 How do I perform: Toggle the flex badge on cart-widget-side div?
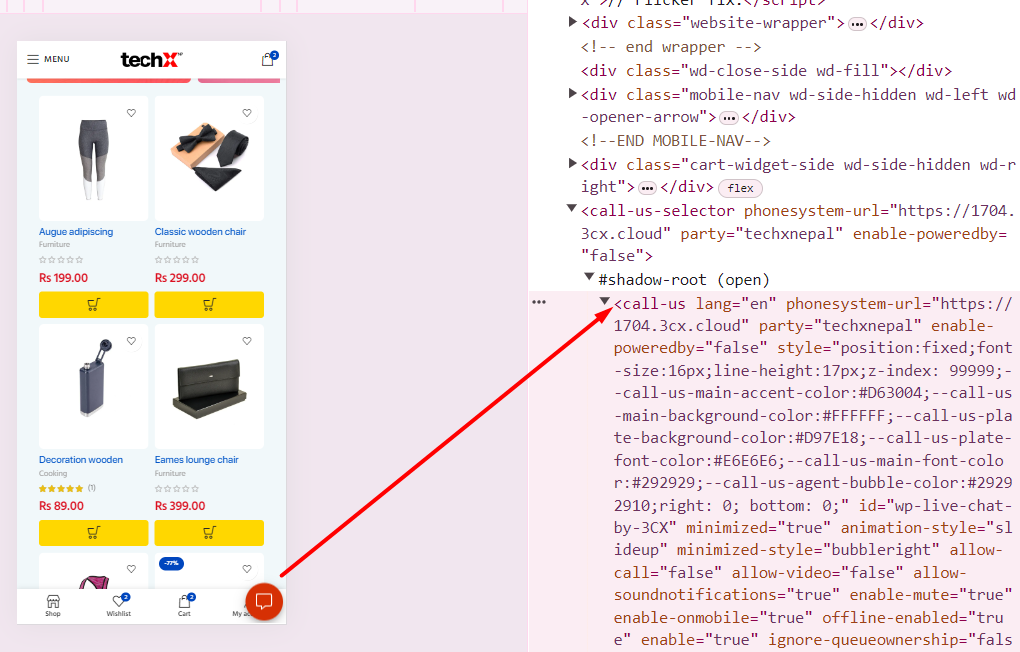click(740, 189)
